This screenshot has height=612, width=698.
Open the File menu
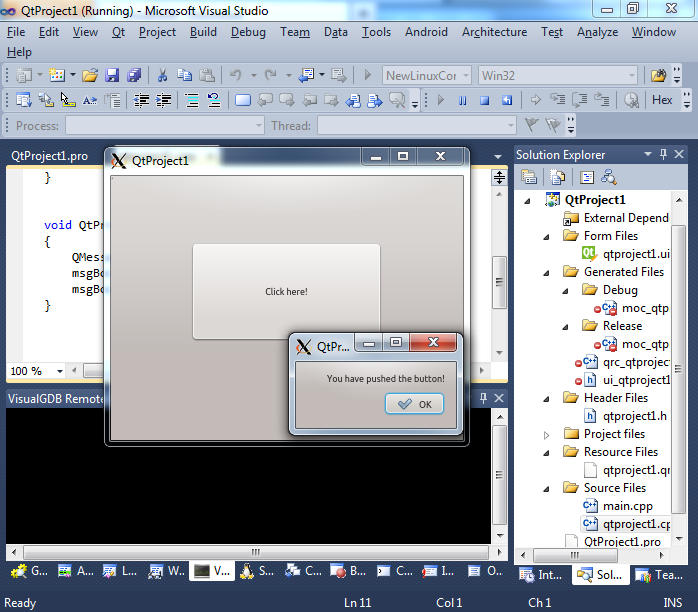(16, 32)
